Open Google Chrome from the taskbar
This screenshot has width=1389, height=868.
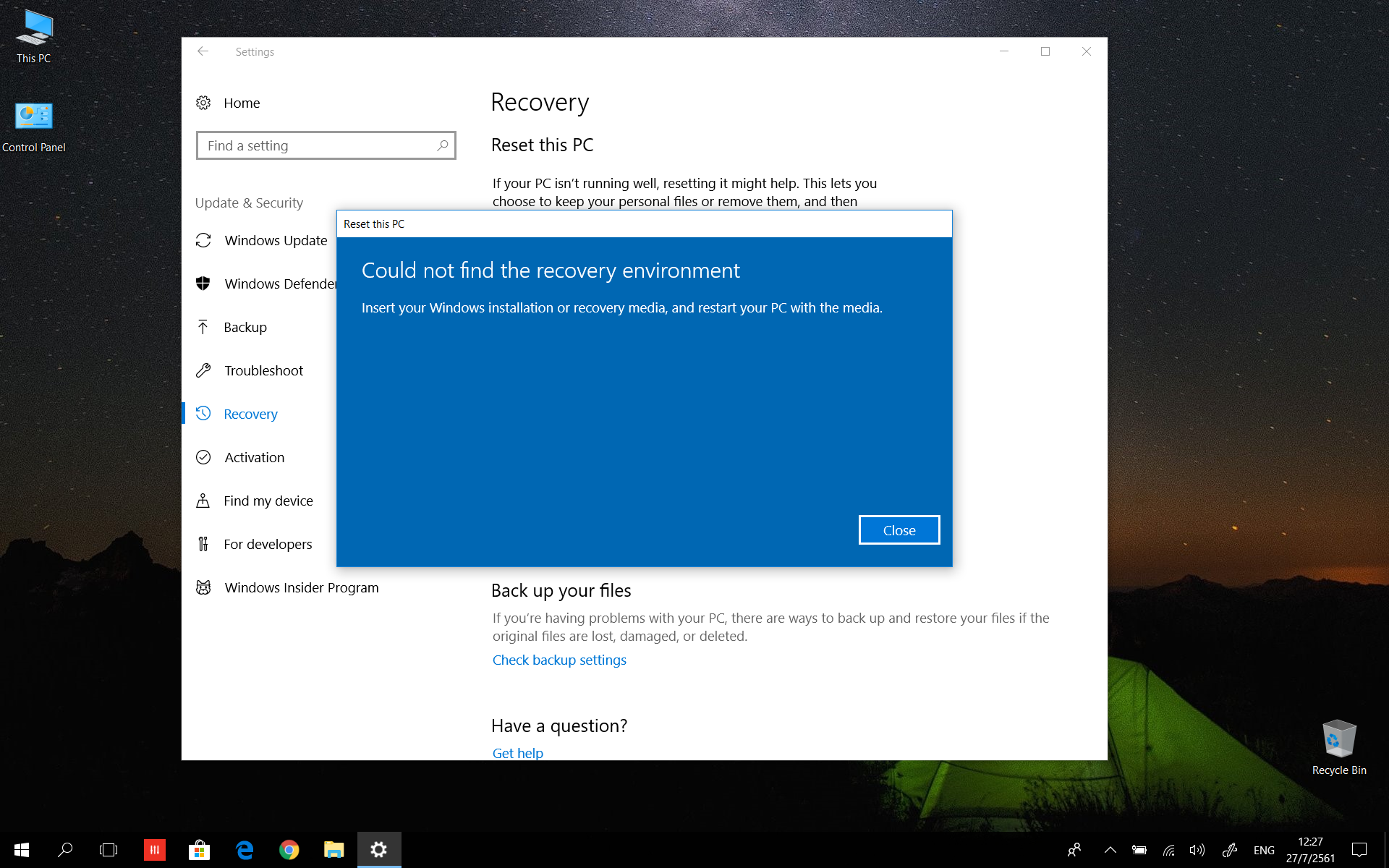pos(289,850)
